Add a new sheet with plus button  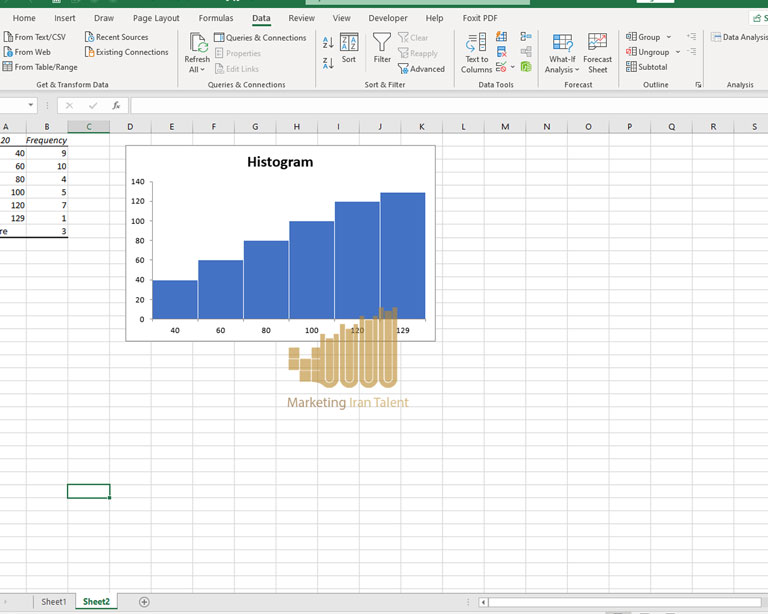click(144, 602)
